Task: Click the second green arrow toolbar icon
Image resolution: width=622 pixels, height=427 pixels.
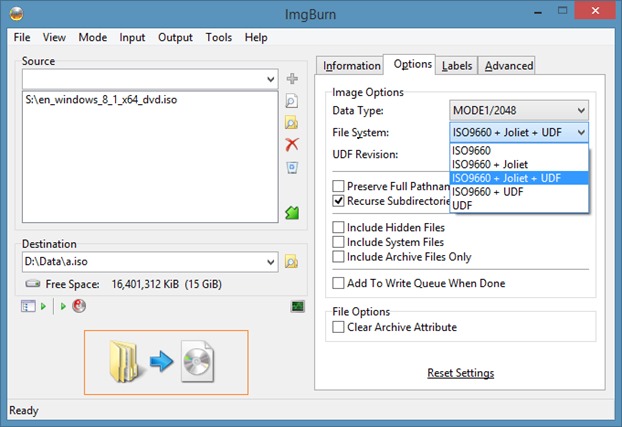Action: tap(63, 306)
